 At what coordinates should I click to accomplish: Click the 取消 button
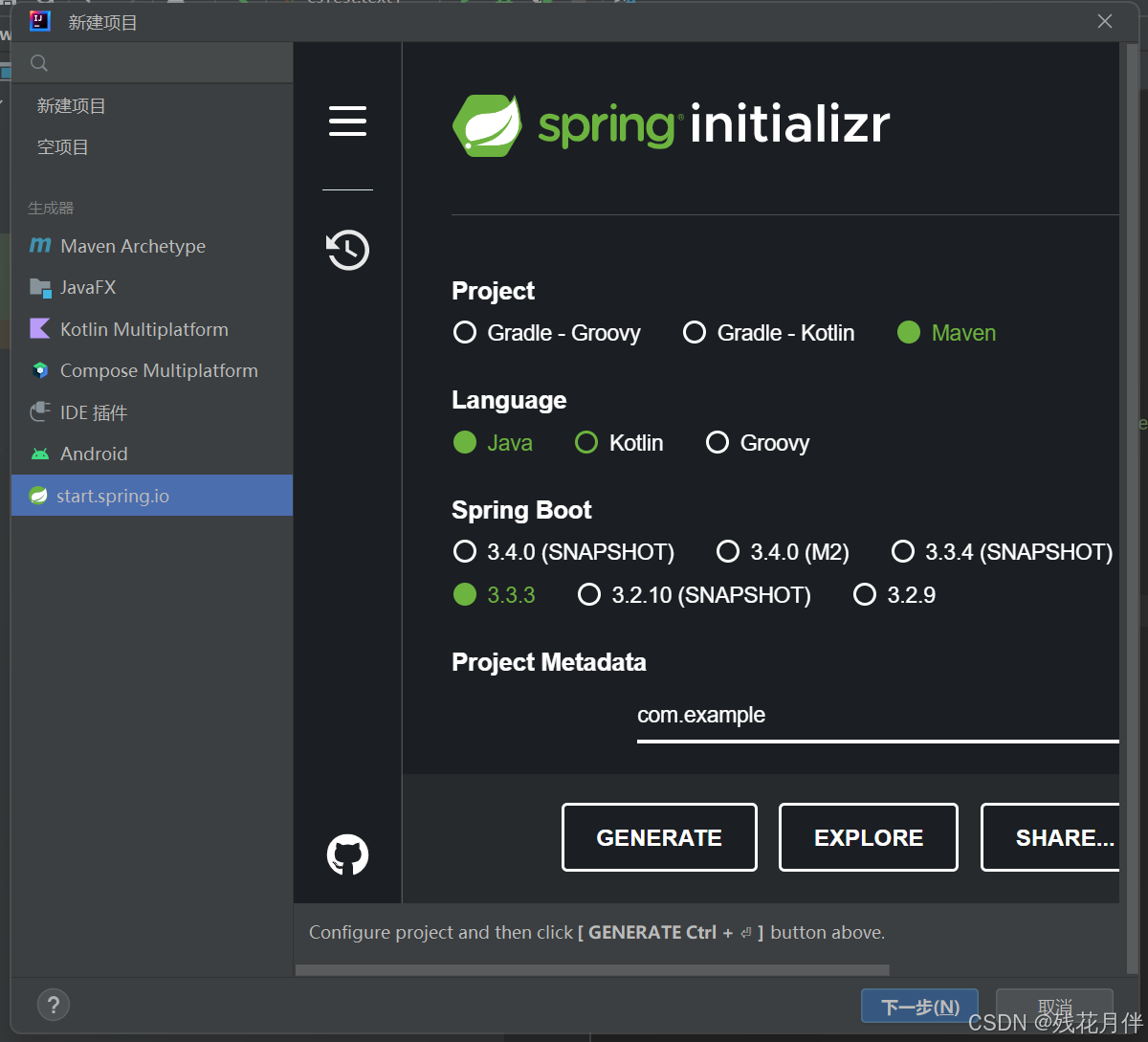click(1054, 1007)
